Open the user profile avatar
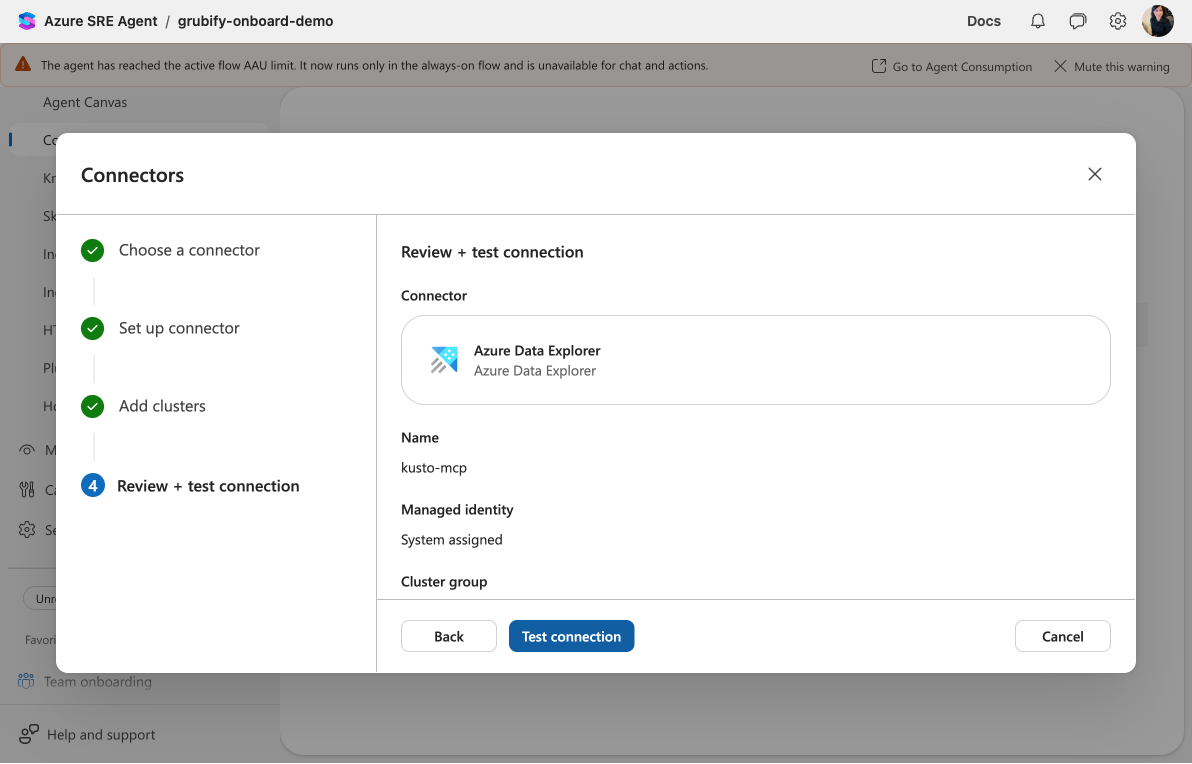1192x764 pixels. click(1158, 21)
